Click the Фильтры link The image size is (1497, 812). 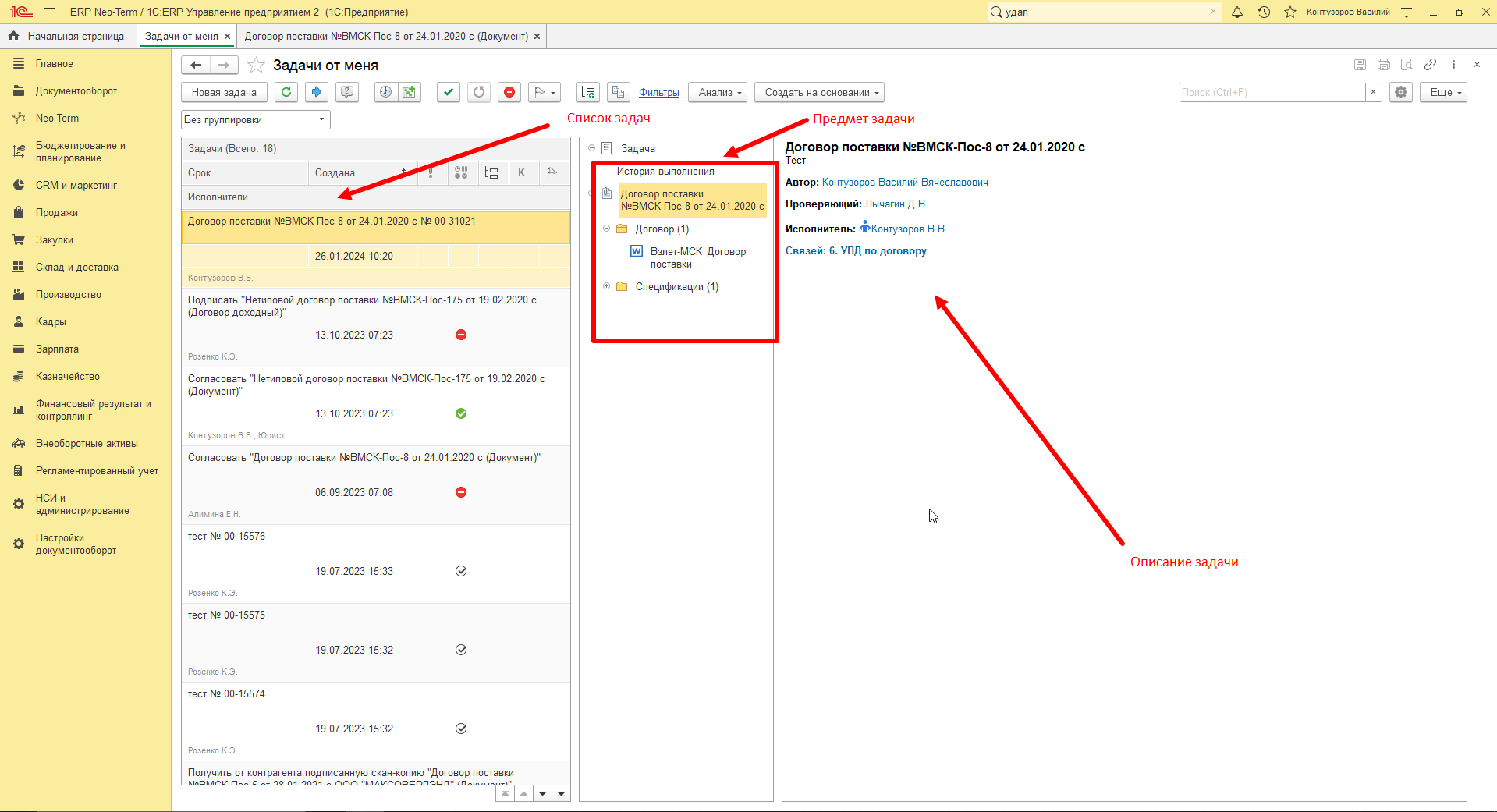(x=659, y=92)
